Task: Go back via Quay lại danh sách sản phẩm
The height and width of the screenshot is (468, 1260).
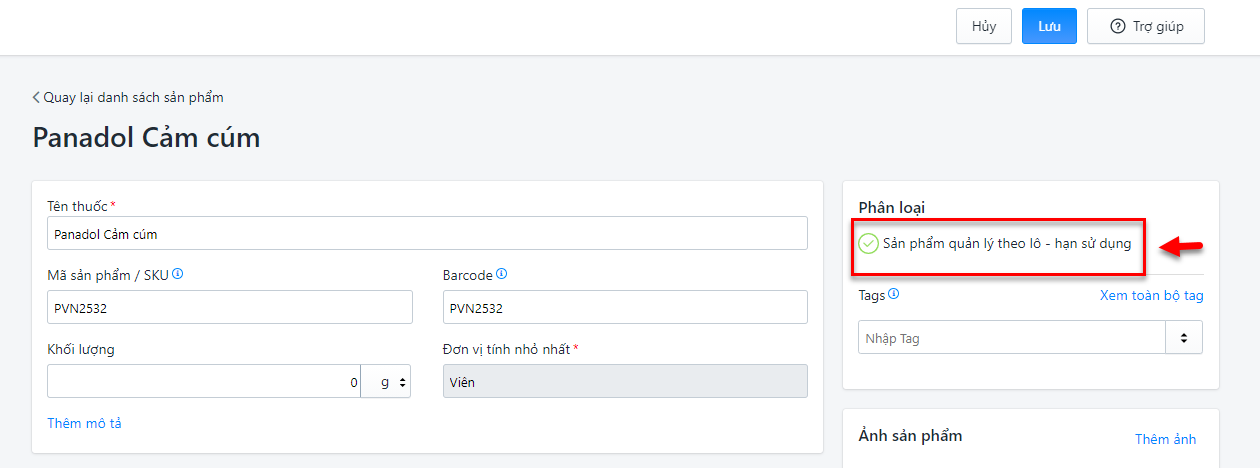Action: (128, 97)
